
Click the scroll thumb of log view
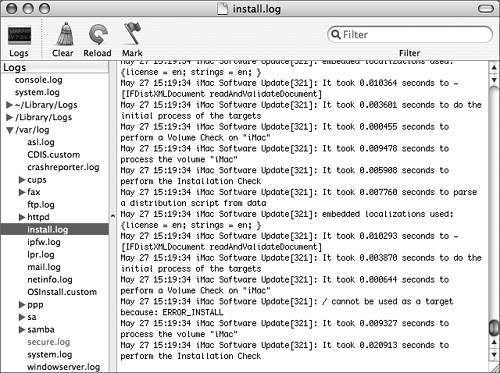click(x=494, y=328)
